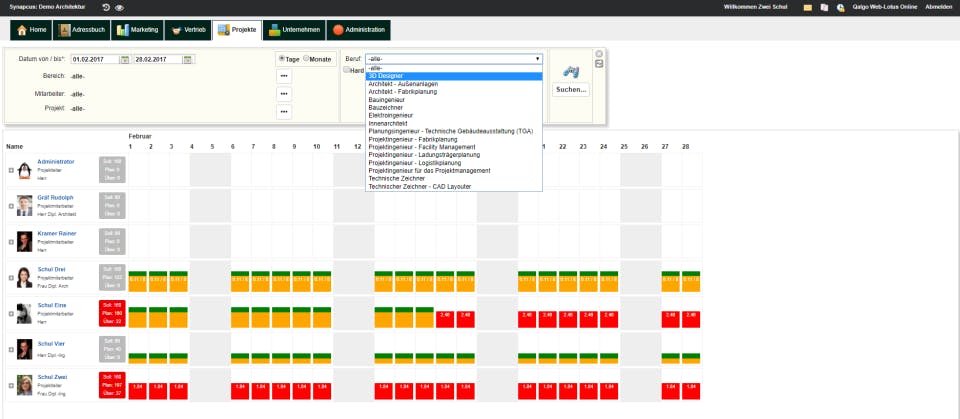Screen dimensions: 960x419
Task: Choose Architekt - Außenanlagen option
Action: pos(454,84)
